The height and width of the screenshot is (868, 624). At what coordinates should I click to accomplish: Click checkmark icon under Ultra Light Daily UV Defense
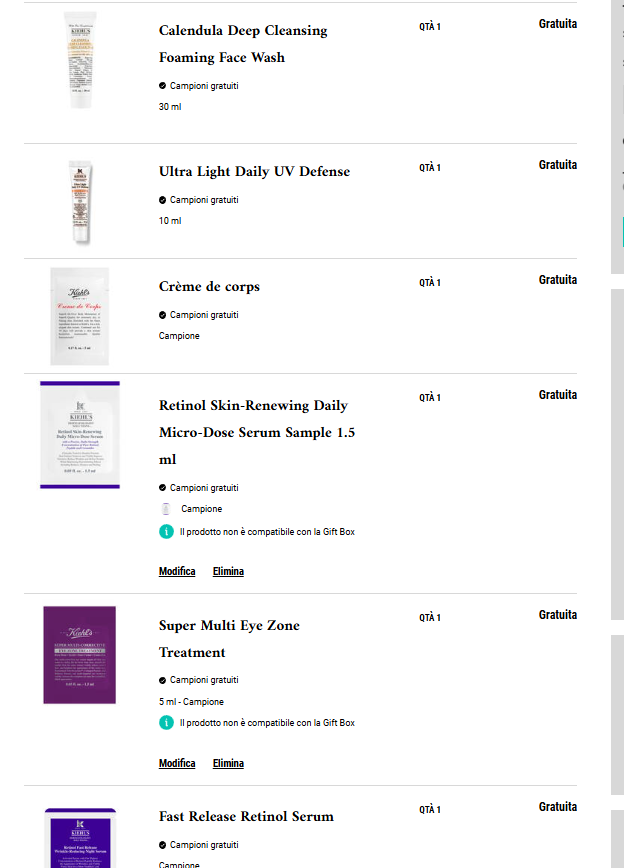[x=162, y=200]
